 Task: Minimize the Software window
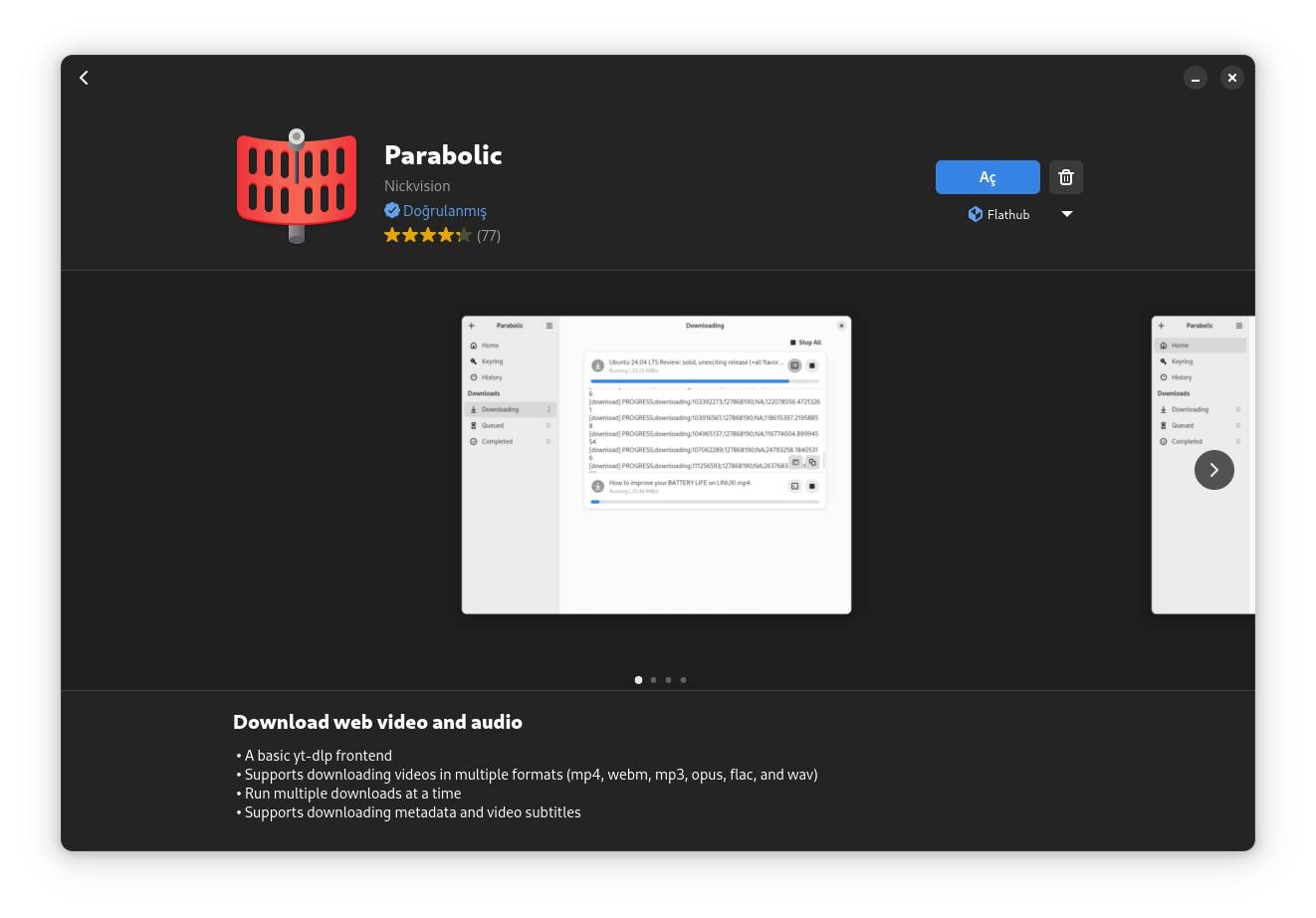1195,78
